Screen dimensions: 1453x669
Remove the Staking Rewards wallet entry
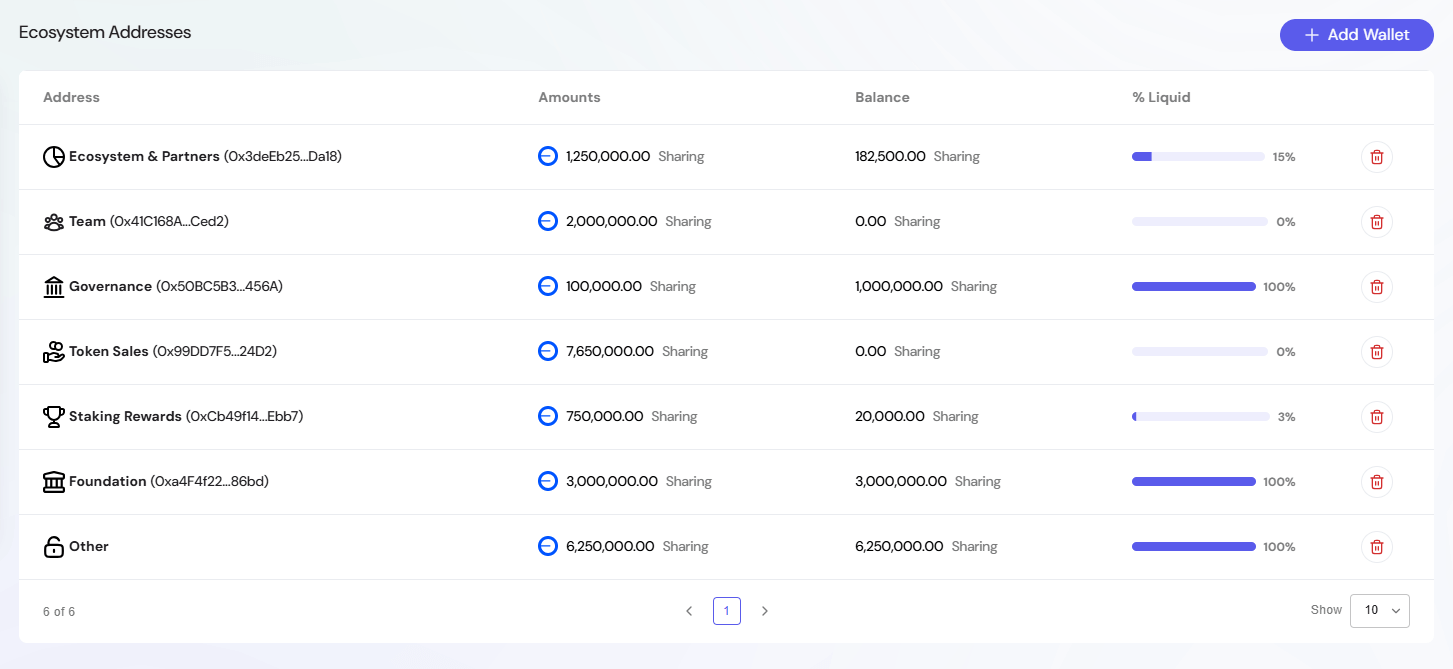coord(1376,417)
